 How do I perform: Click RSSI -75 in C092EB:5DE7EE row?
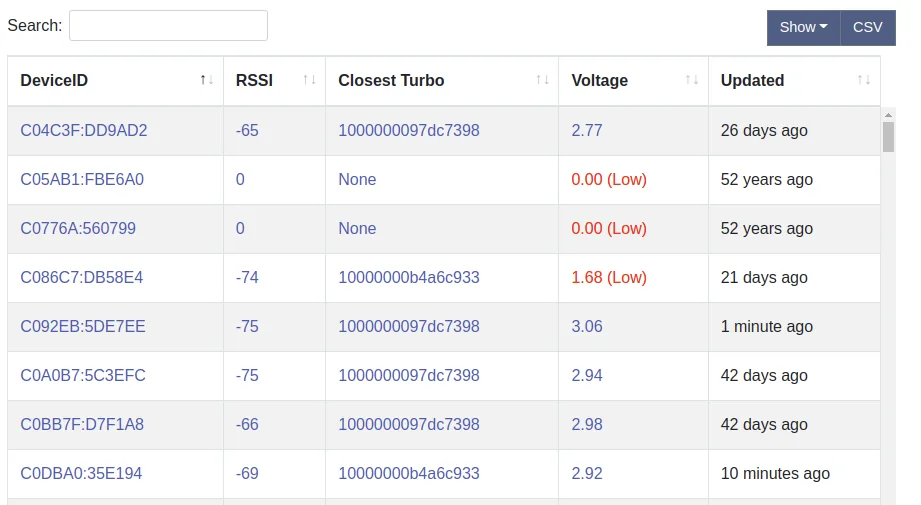(x=247, y=326)
